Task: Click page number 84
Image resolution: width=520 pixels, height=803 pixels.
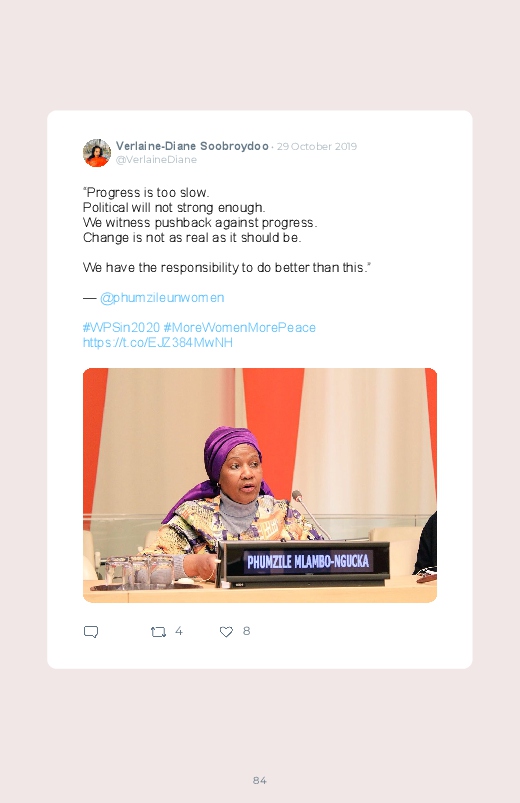Action: tap(260, 780)
